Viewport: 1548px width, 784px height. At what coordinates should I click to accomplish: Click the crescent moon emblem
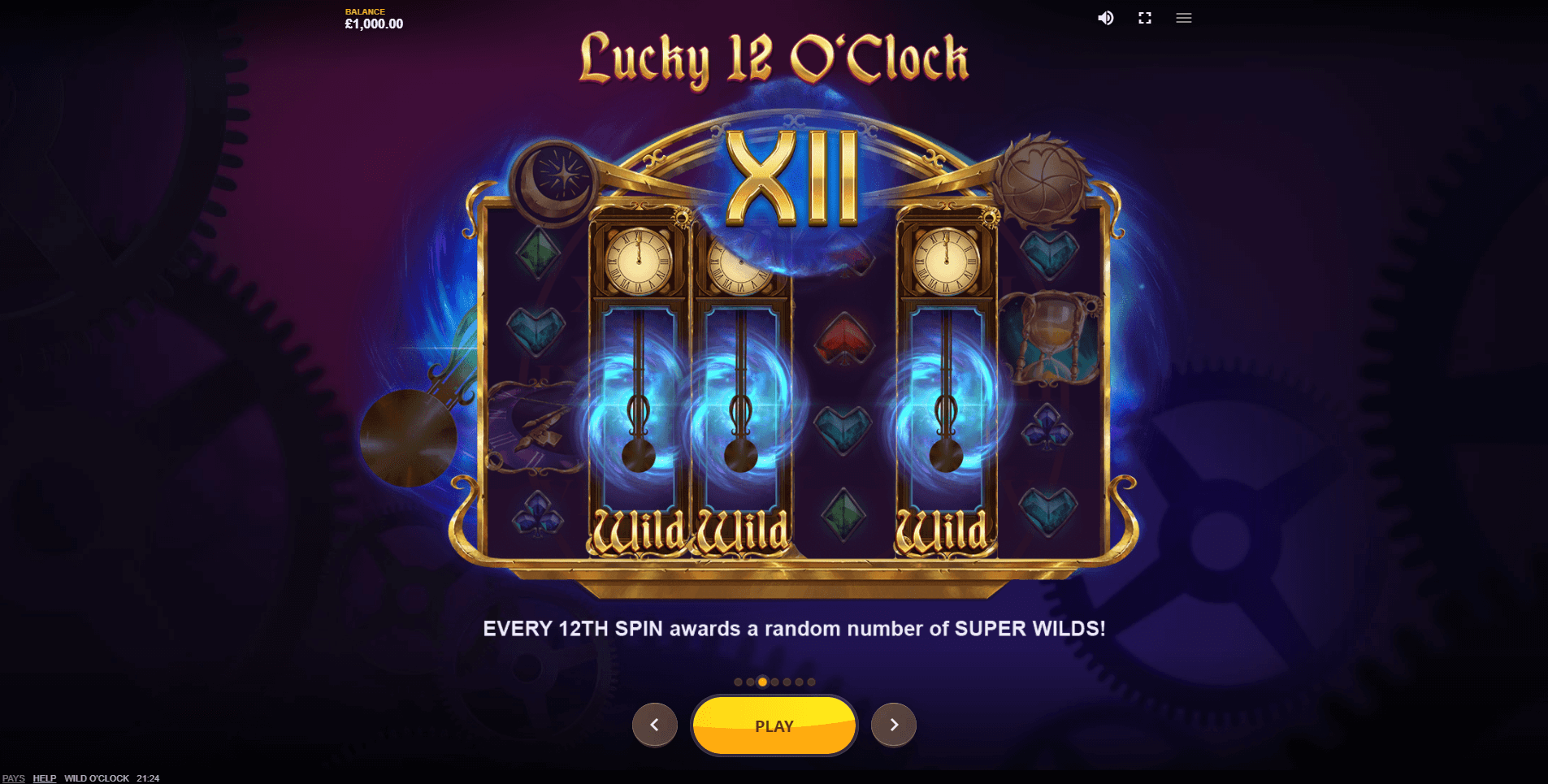556,180
